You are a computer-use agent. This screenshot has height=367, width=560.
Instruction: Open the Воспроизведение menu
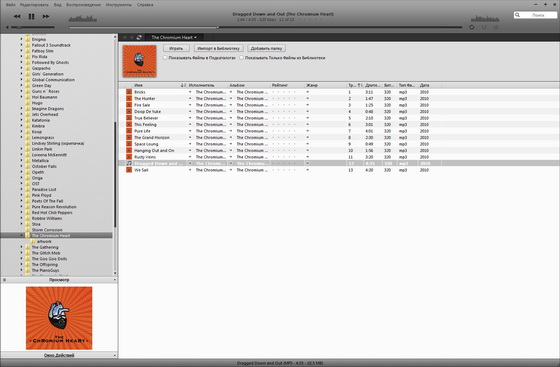point(83,5)
